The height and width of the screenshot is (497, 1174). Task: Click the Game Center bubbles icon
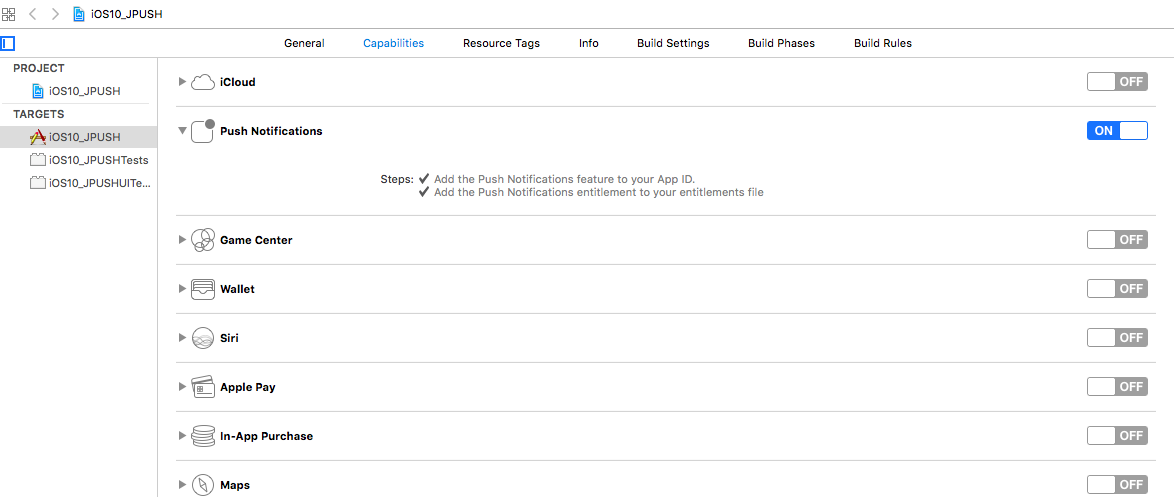pos(203,240)
